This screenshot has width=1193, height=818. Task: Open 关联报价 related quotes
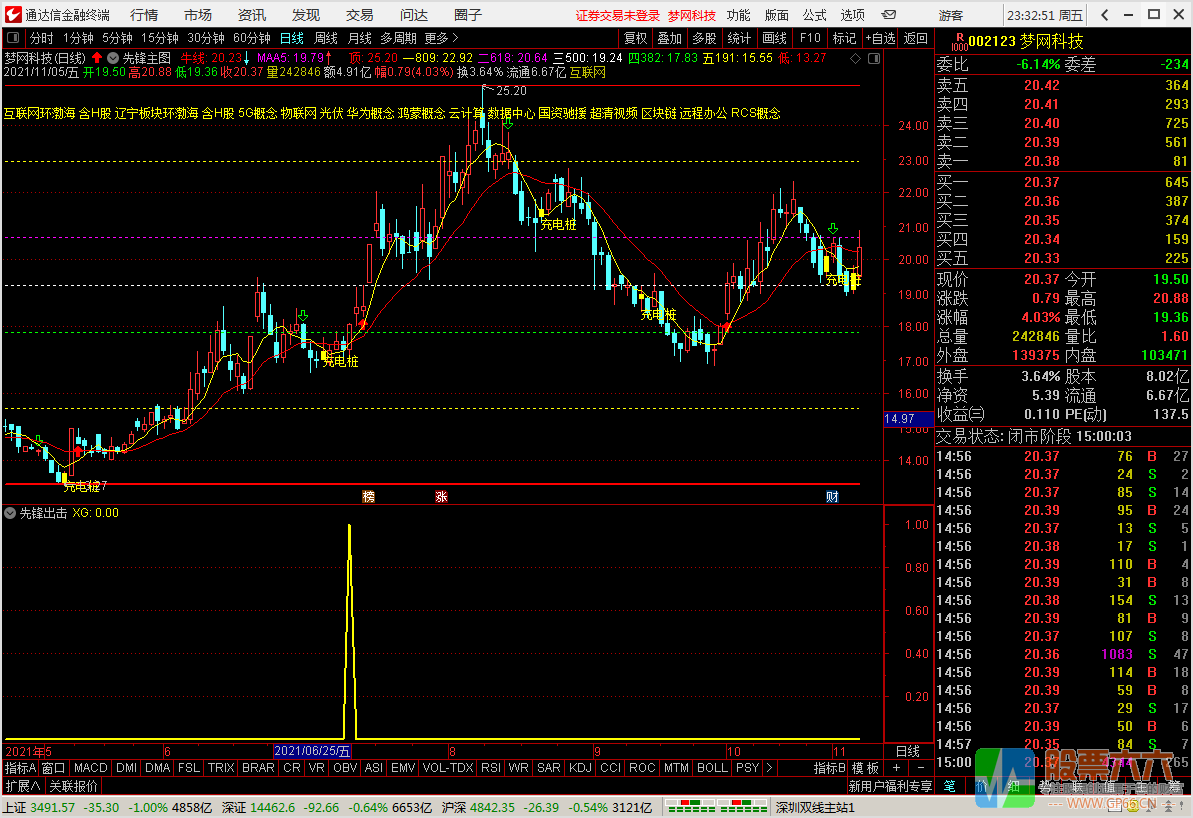[74, 786]
